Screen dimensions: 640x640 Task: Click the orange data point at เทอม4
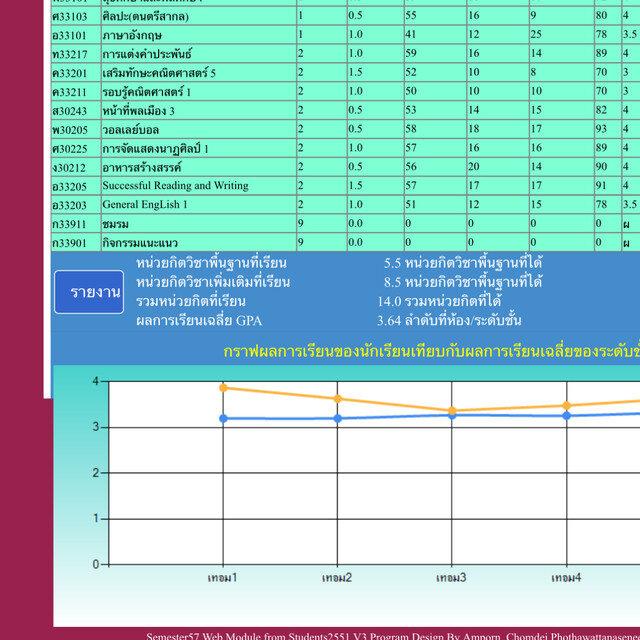tap(566, 406)
